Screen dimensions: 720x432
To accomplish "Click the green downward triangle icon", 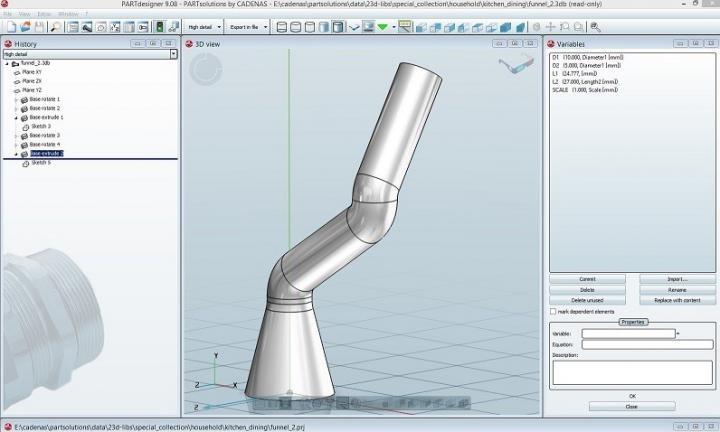I will tap(382, 28).
